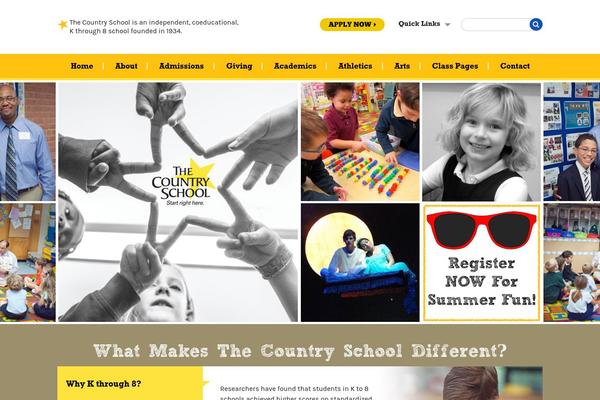
Task: Click the red sunglasses summer graphic
Action: pyautogui.click(x=481, y=230)
